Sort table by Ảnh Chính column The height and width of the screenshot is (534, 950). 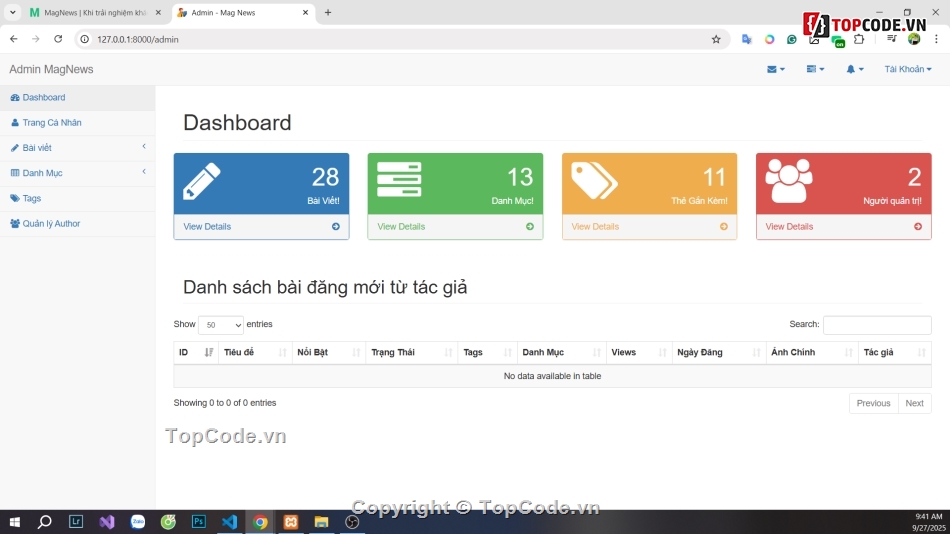[812, 352]
